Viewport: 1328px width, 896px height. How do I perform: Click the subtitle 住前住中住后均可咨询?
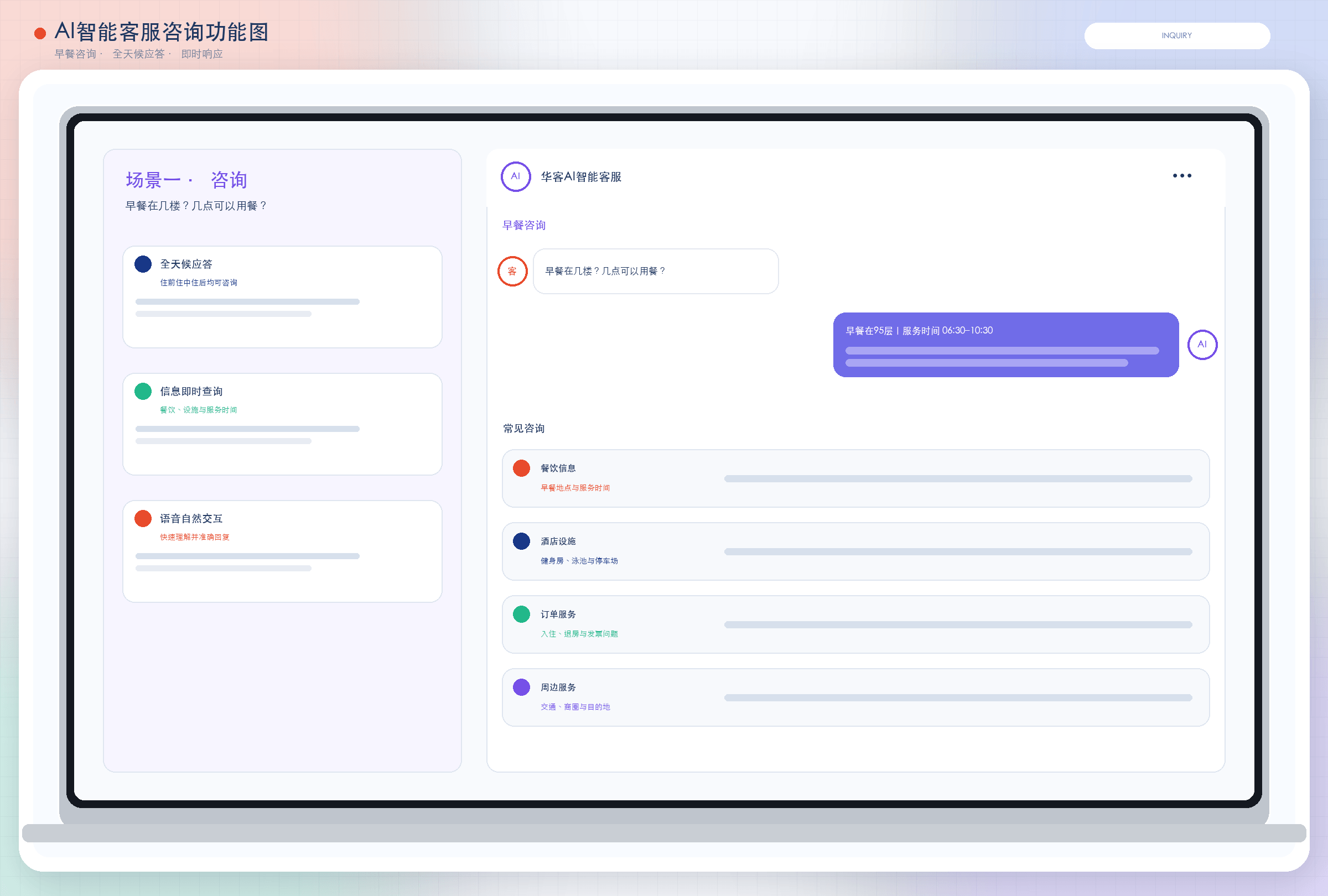pyautogui.click(x=198, y=283)
